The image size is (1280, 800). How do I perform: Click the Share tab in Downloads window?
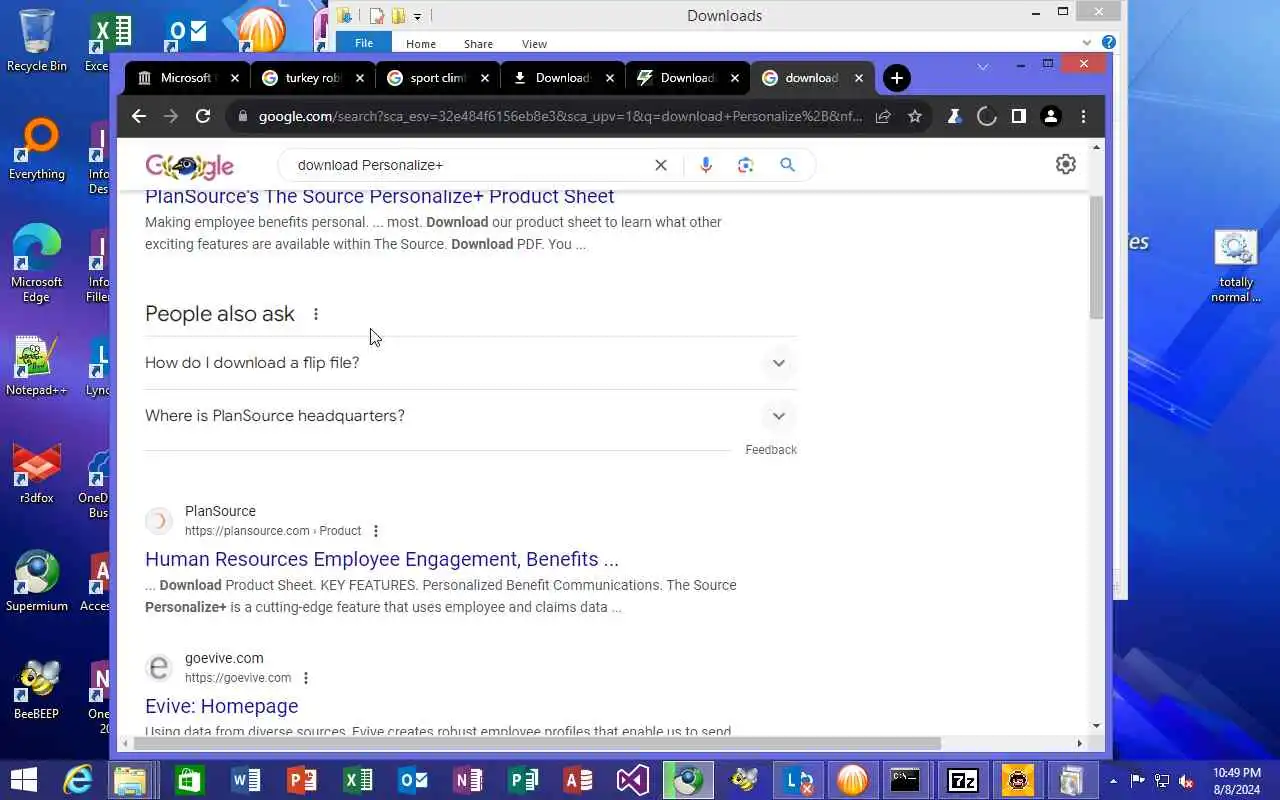click(478, 44)
